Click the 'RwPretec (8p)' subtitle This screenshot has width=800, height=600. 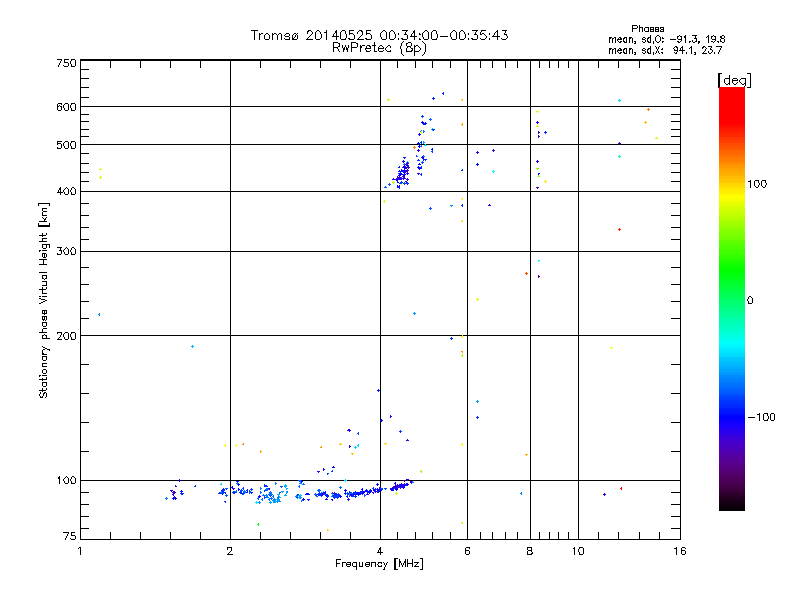(x=379, y=48)
